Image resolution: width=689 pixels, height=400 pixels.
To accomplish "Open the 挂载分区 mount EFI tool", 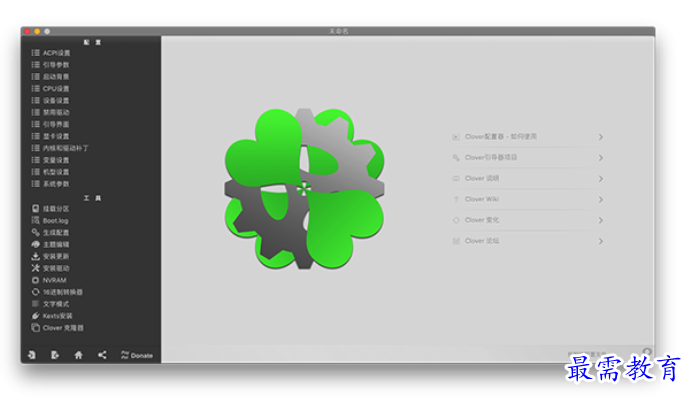I will tap(51, 208).
